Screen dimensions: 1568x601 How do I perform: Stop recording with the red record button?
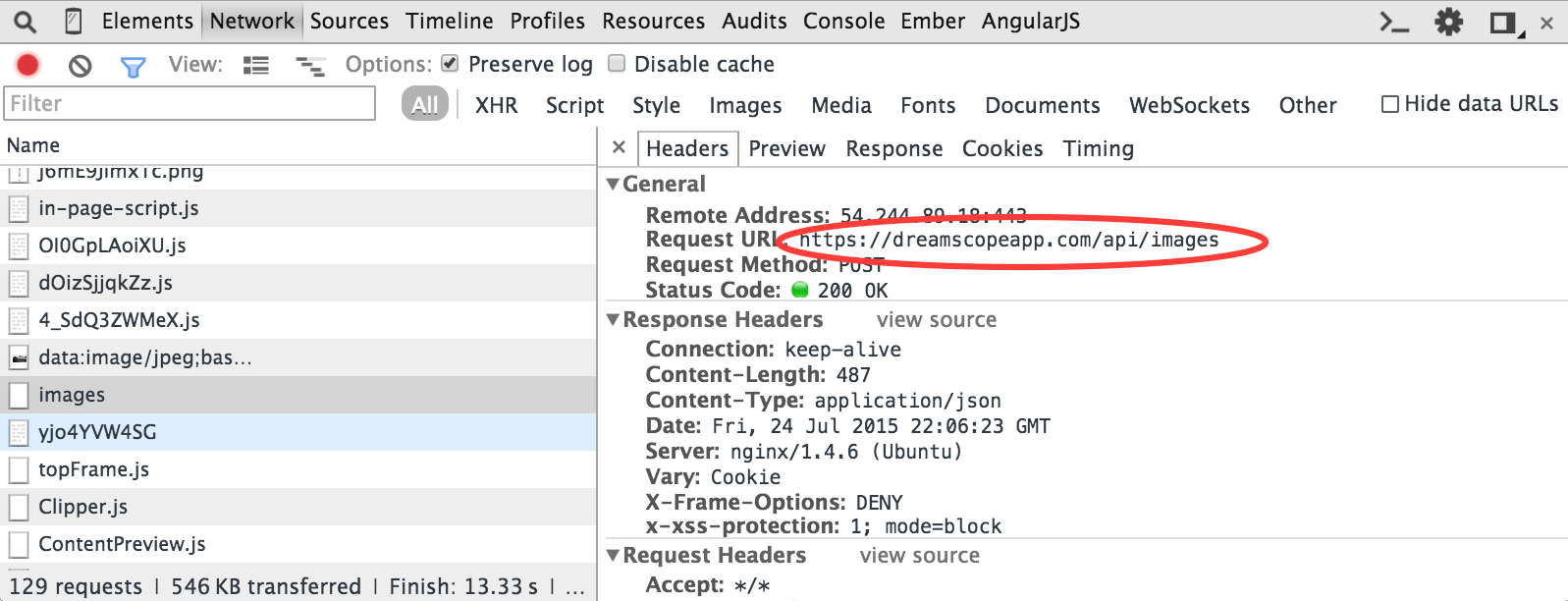coord(27,65)
